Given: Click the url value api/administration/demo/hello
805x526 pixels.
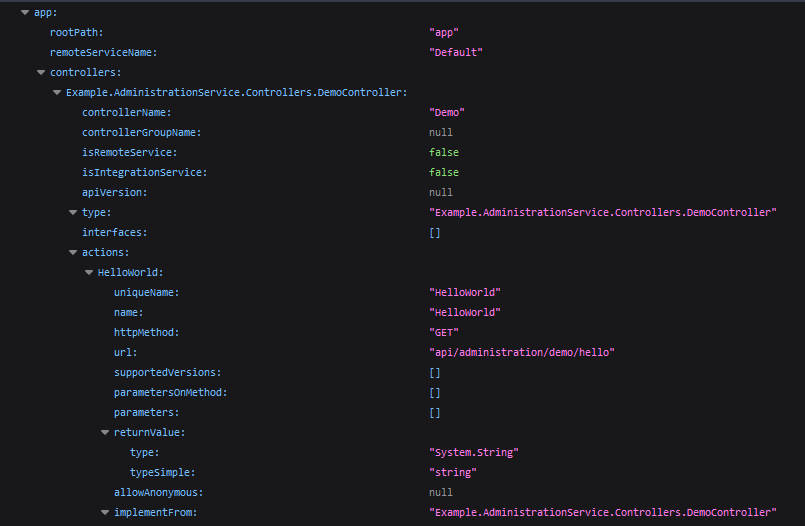Looking at the screenshot, I should [x=521, y=353].
